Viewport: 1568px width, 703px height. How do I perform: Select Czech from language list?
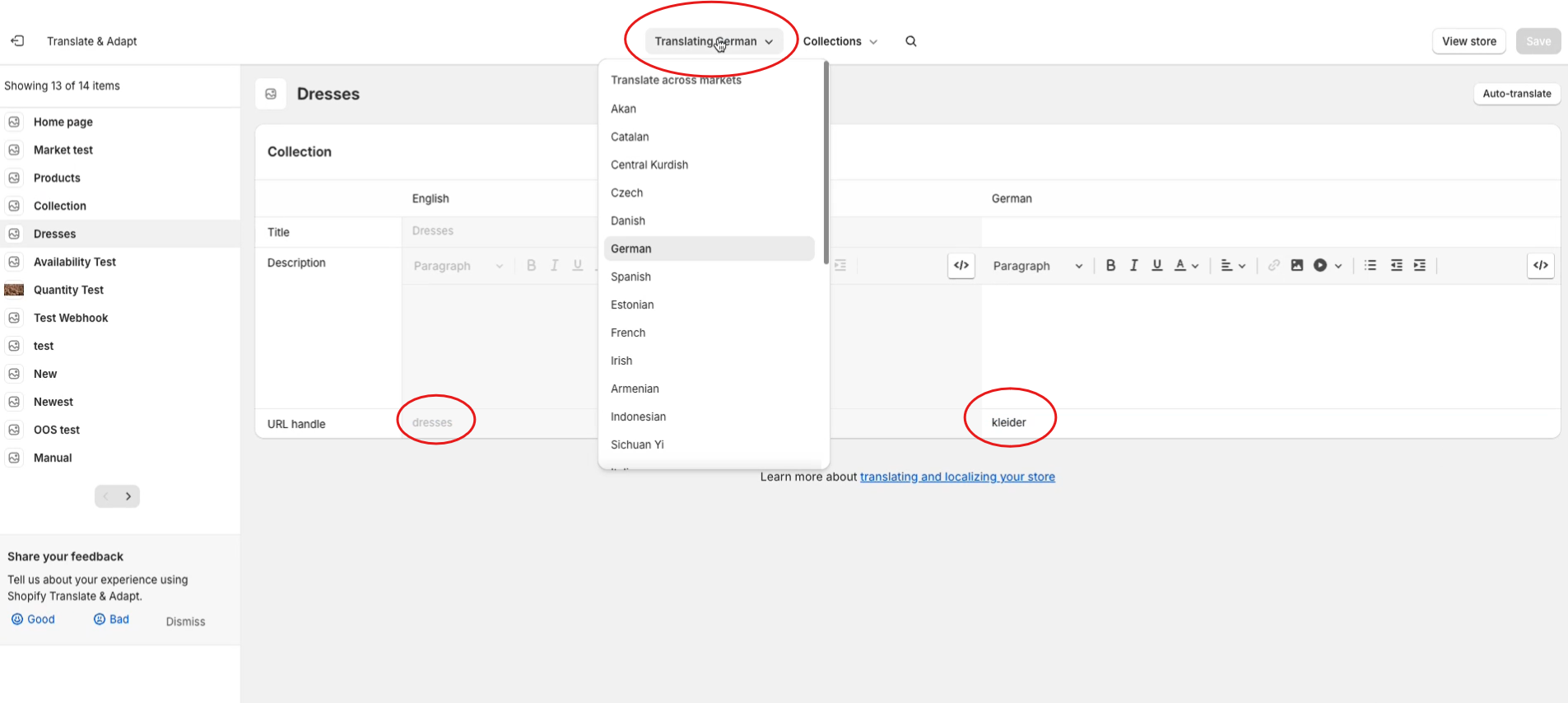pyautogui.click(x=709, y=193)
